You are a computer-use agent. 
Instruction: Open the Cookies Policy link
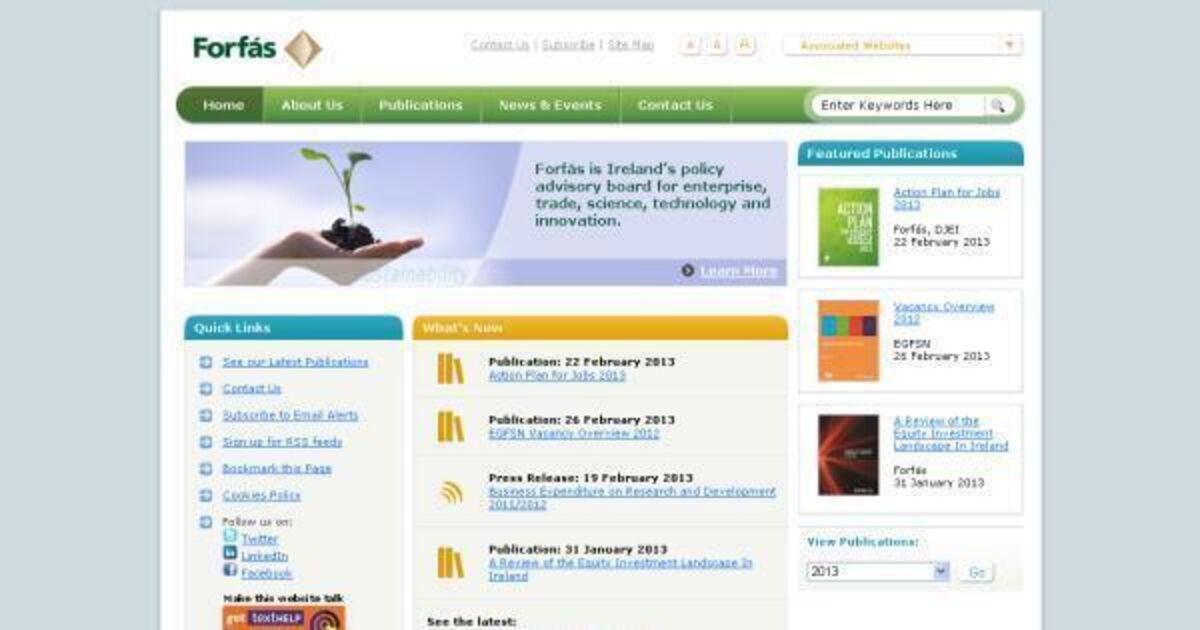pyautogui.click(x=261, y=495)
